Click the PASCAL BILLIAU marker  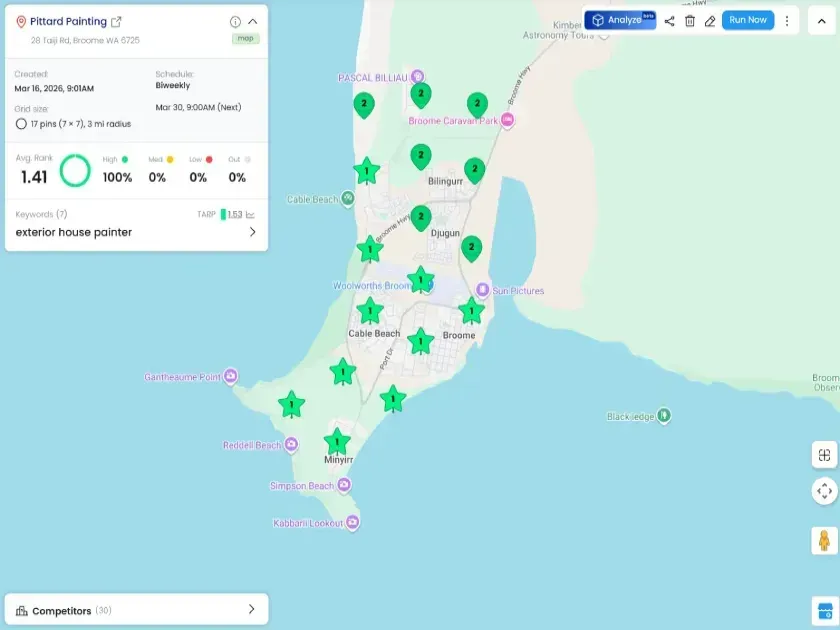tap(417, 77)
